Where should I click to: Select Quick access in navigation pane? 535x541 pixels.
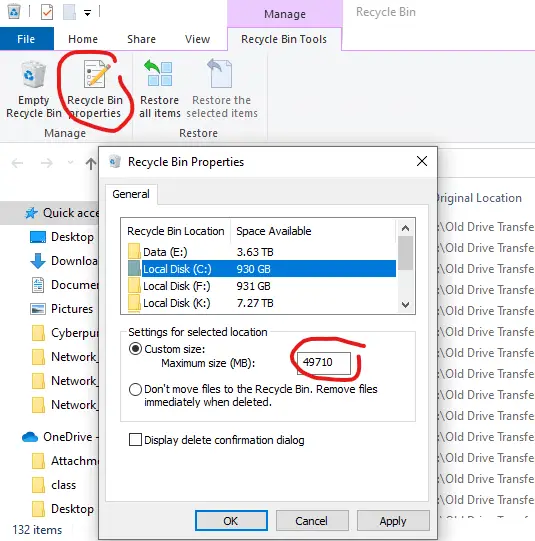[49, 213]
